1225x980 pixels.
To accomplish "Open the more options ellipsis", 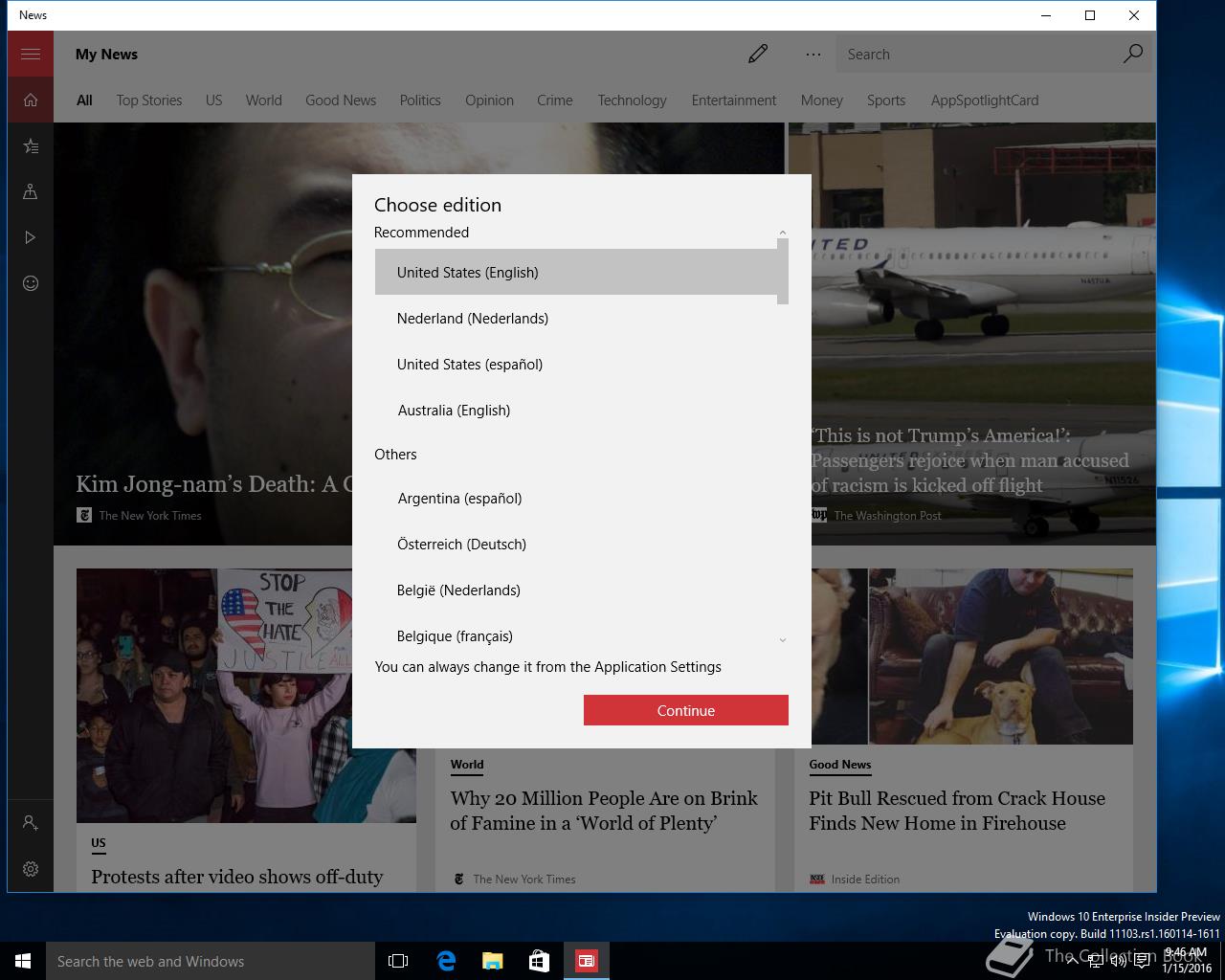I will click(813, 55).
